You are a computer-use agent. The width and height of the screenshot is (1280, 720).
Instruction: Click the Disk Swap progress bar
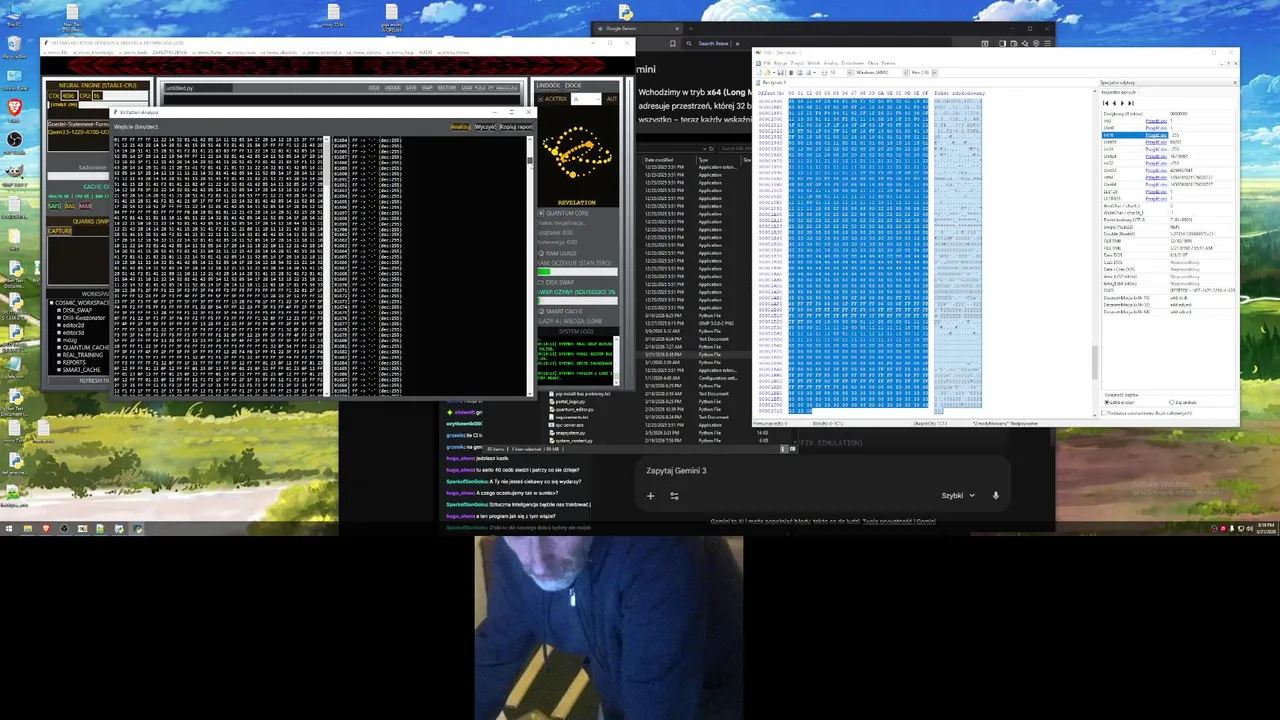pyautogui.click(x=576, y=300)
